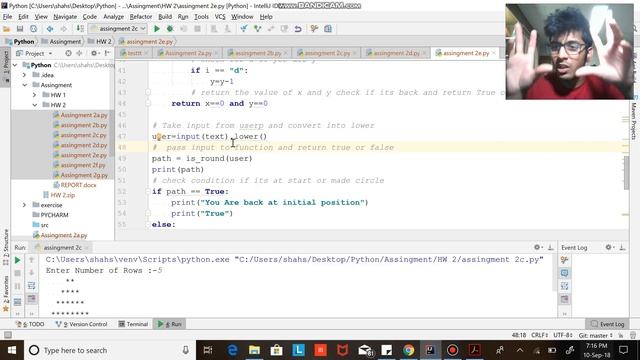Viewport: 640px width, 360px height.
Task: Open the Version Control tool window
Action: 81,324
